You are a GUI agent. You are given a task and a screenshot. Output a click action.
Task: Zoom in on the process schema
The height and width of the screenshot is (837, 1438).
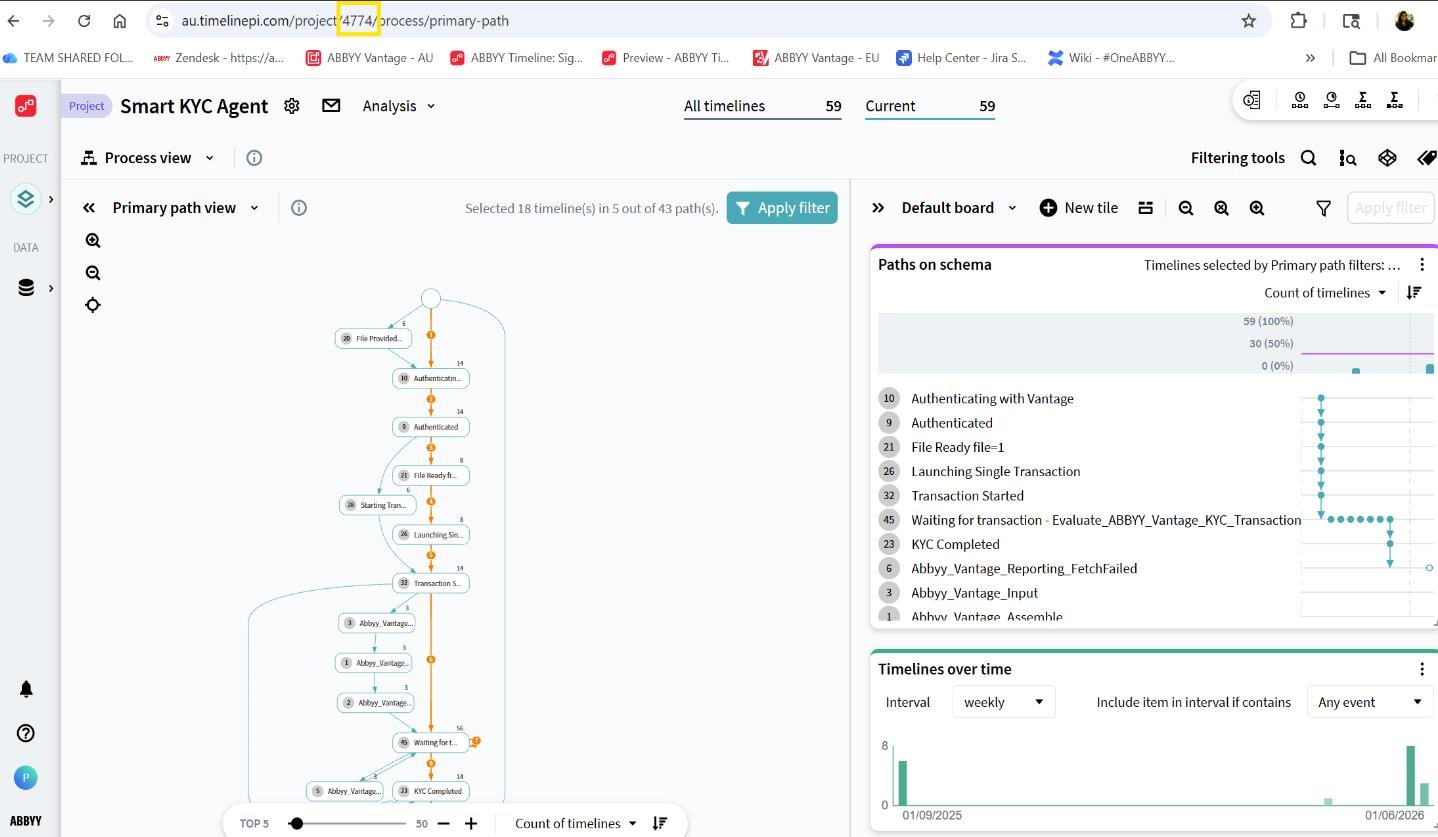pyautogui.click(x=93, y=240)
